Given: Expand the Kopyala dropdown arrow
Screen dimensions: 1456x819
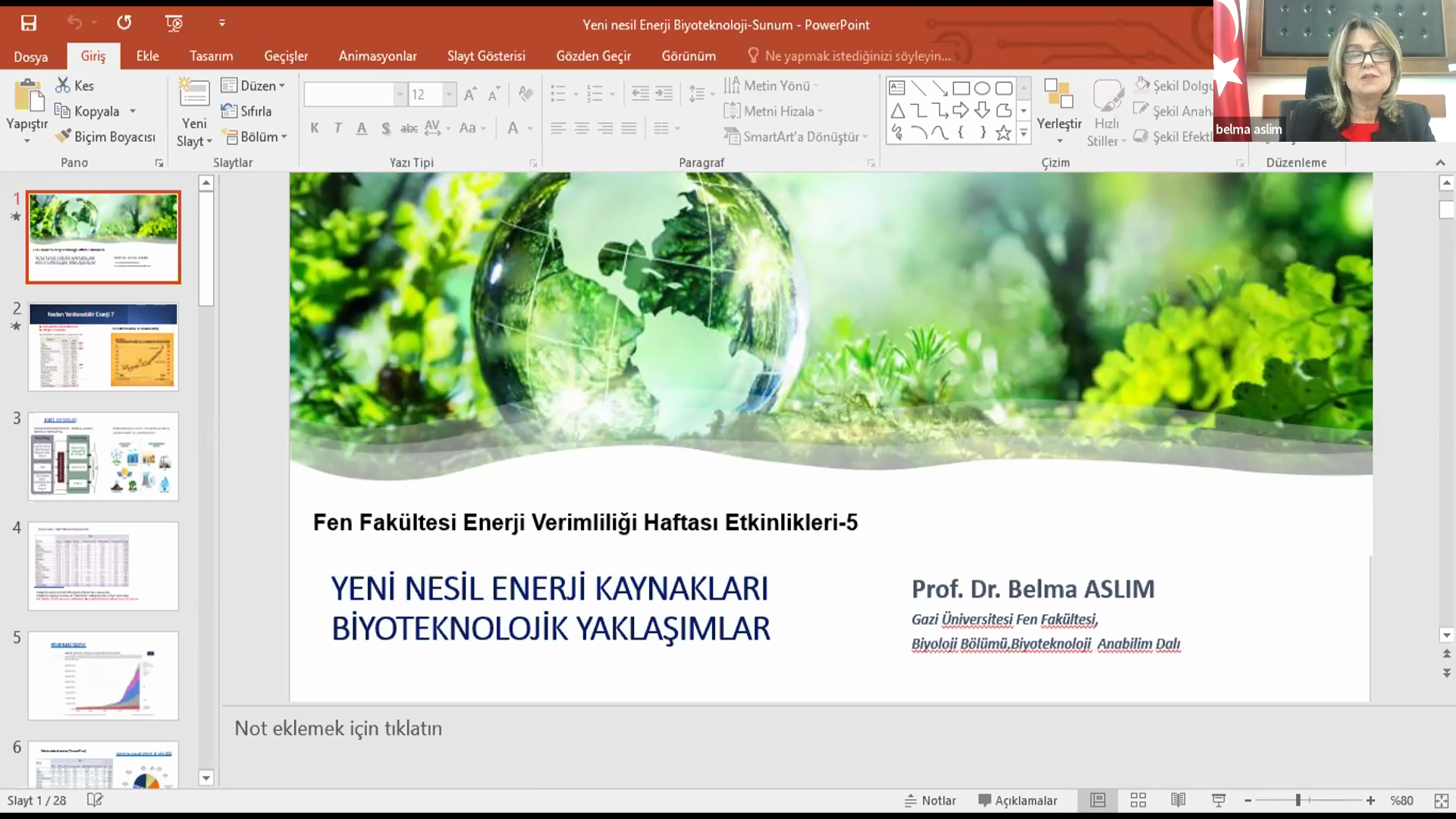Looking at the screenshot, I should [x=133, y=111].
